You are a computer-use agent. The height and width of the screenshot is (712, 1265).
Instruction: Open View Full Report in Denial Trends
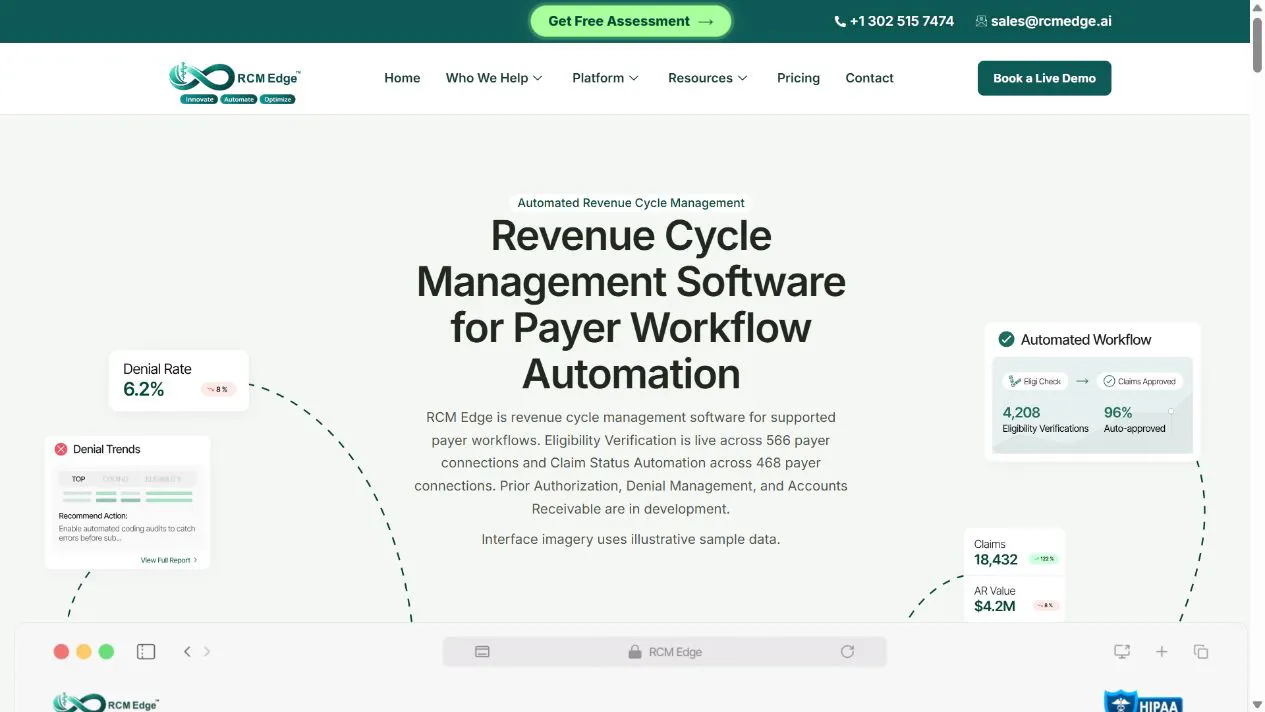[x=169, y=560]
